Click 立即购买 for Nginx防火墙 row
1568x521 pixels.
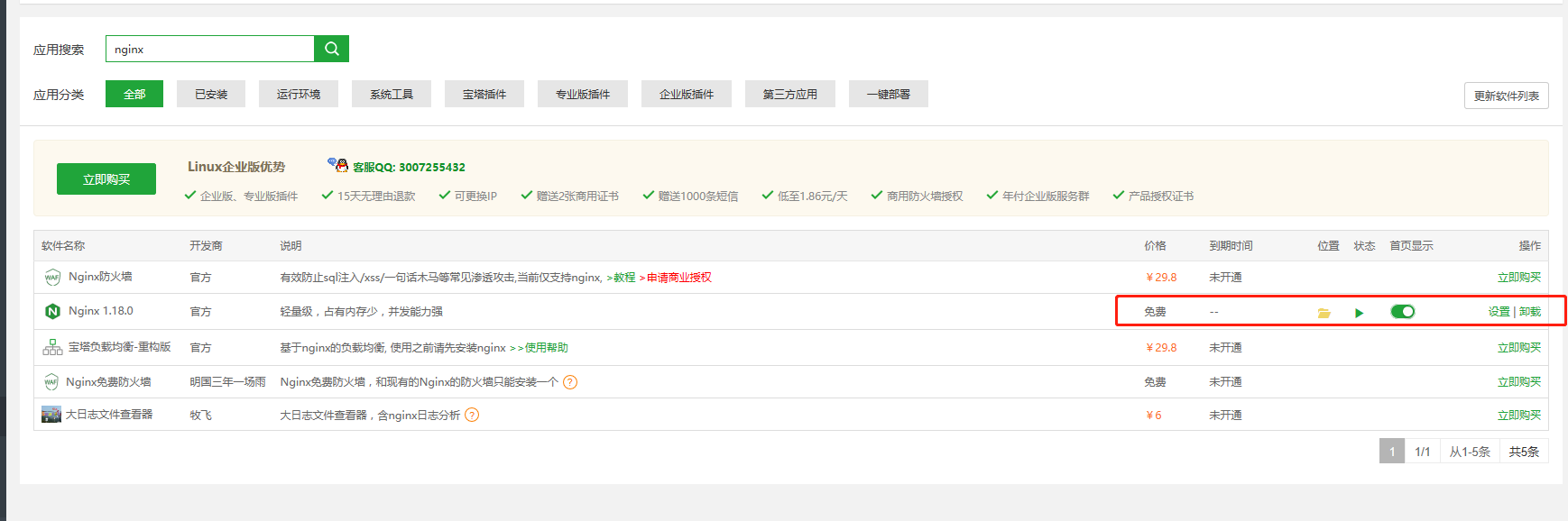tap(1519, 278)
